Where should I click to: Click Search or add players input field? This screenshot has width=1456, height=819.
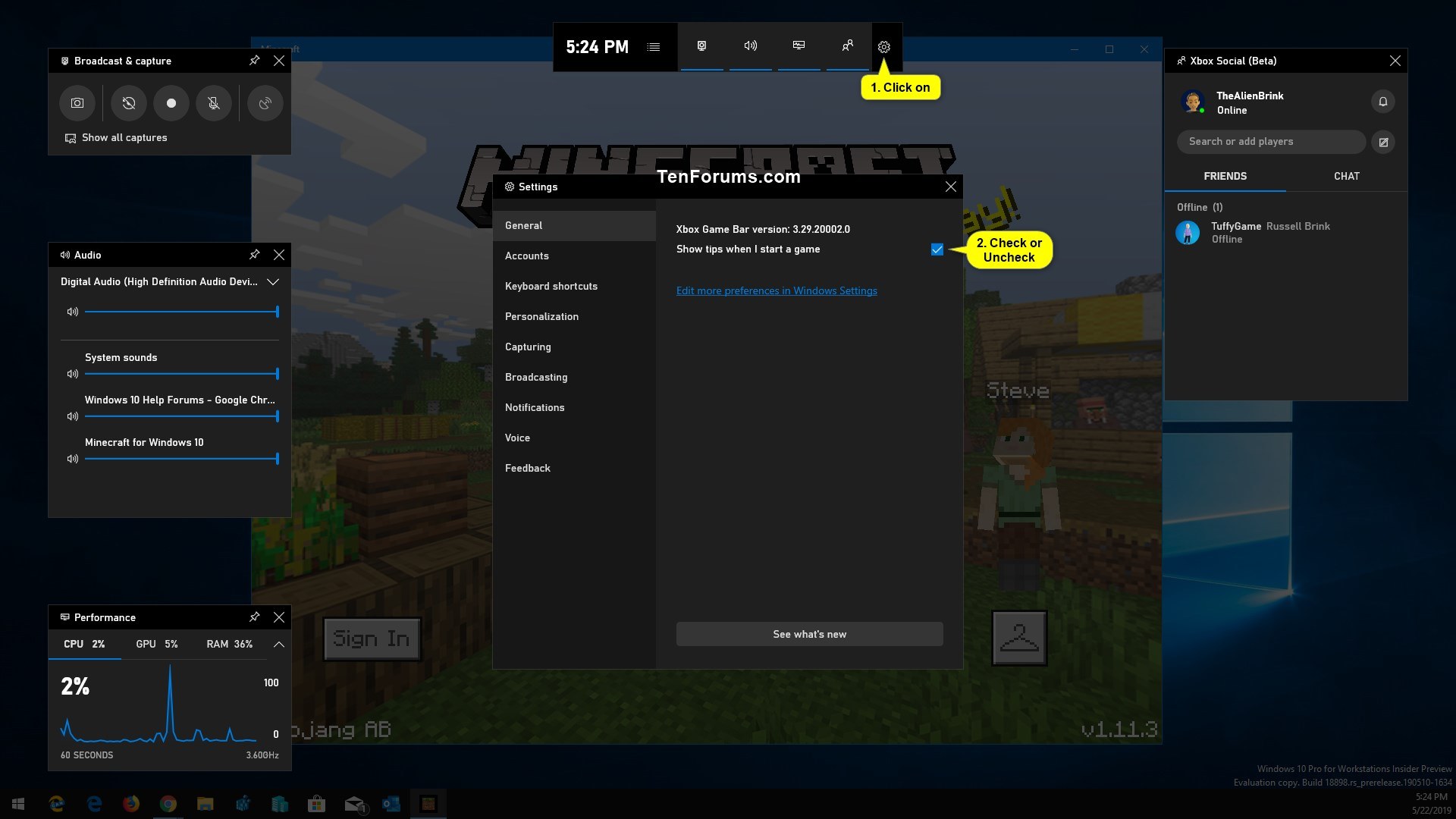pyautogui.click(x=1271, y=141)
